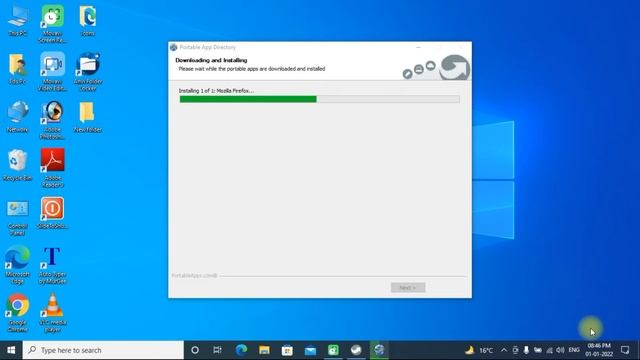Viewport: 640px width, 360px height.
Task: Open the This PC desktop icon
Action: (x=18, y=20)
